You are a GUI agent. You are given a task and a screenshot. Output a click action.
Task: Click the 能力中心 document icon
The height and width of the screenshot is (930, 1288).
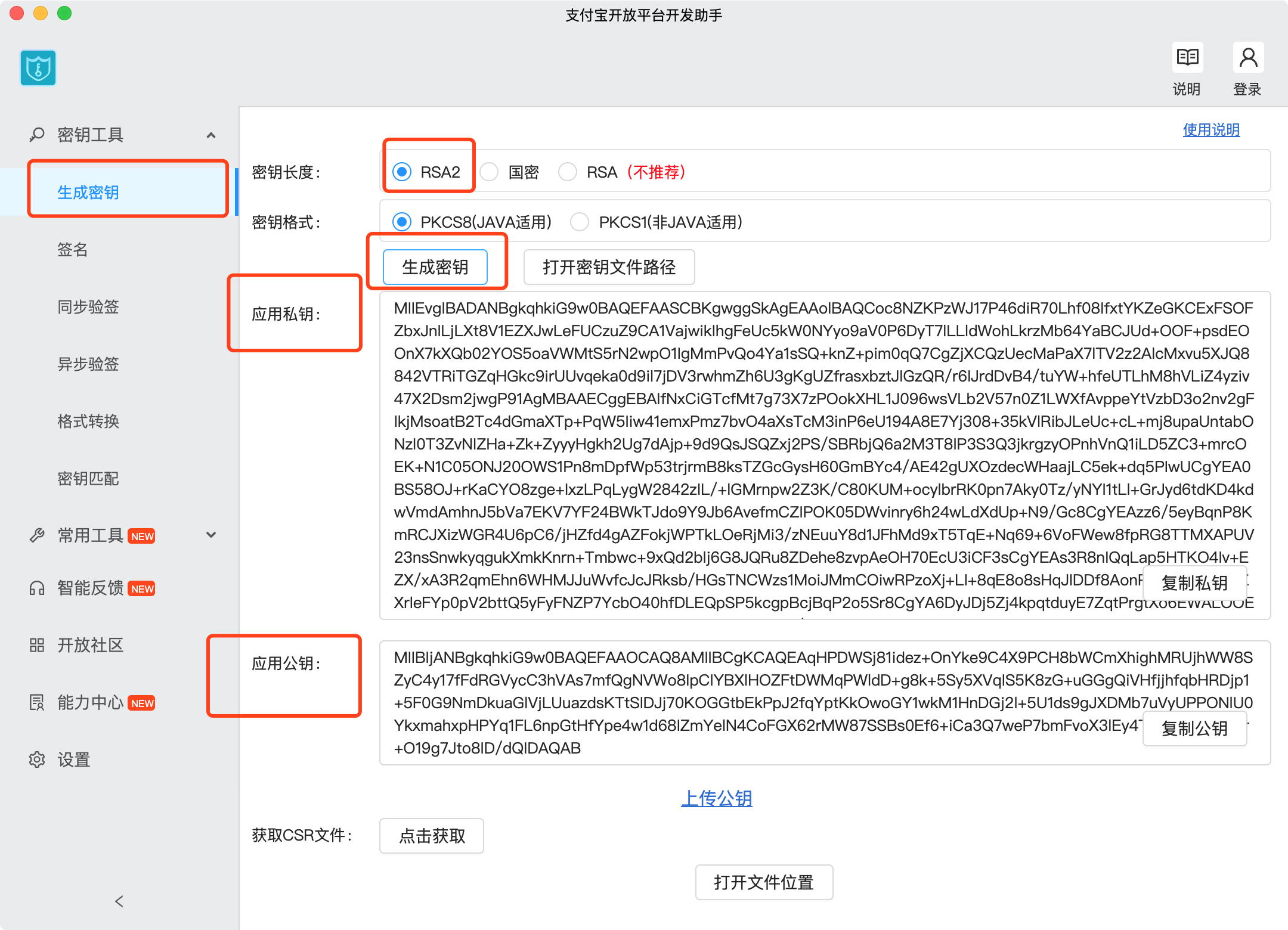click(37, 702)
